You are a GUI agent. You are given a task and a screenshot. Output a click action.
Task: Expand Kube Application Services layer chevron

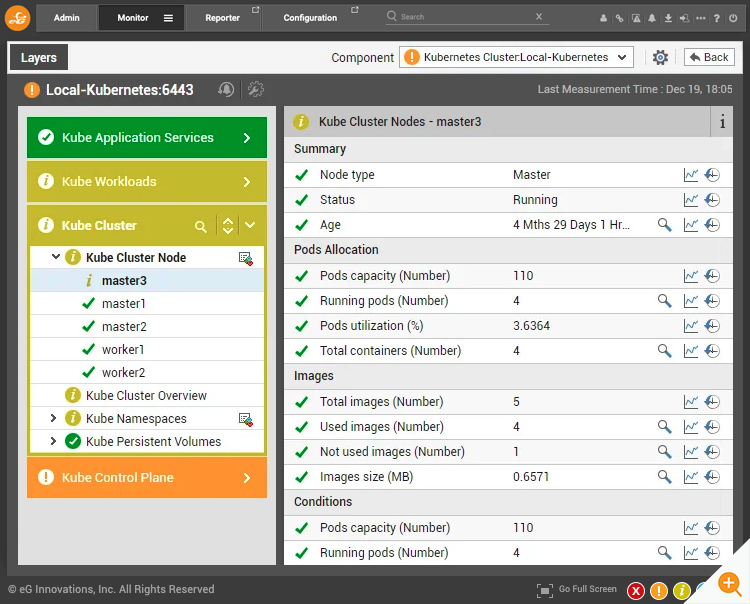click(x=247, y=138)
